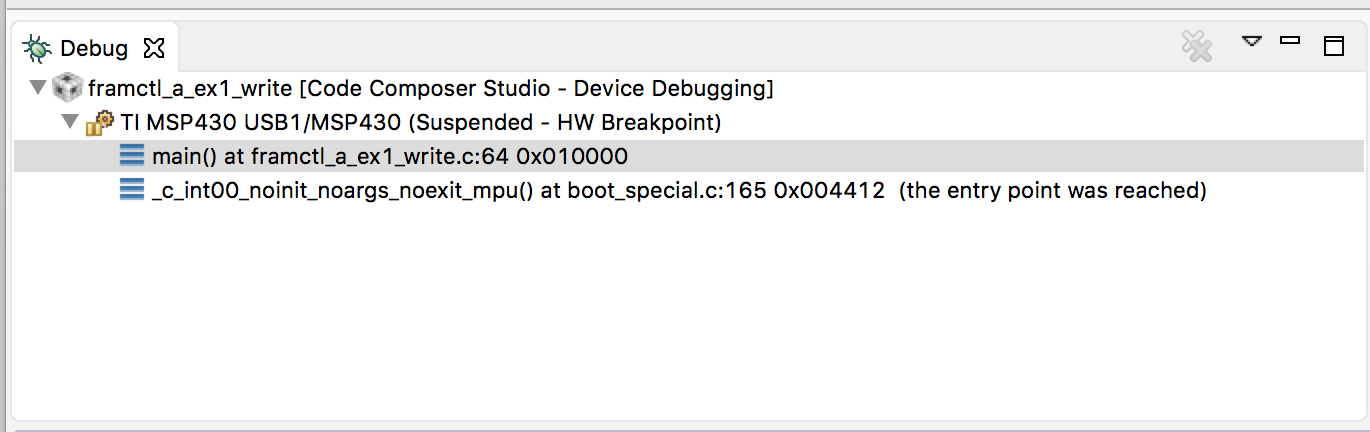Close the Debug view using its X icon
The width and height of the screenshot is (1370, 432).
coord(153,47)
